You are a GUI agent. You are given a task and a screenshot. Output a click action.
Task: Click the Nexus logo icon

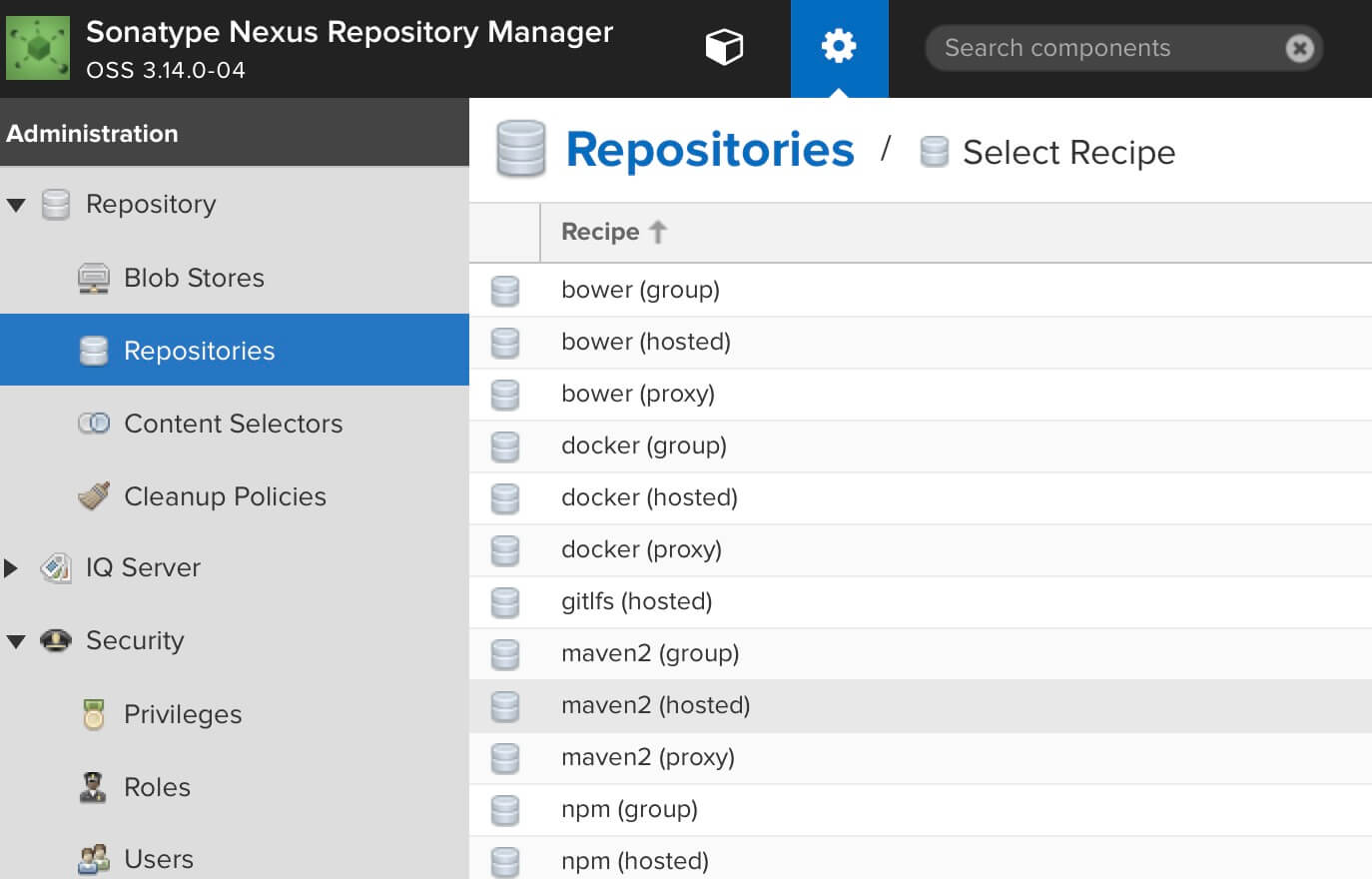coord(38,48)
